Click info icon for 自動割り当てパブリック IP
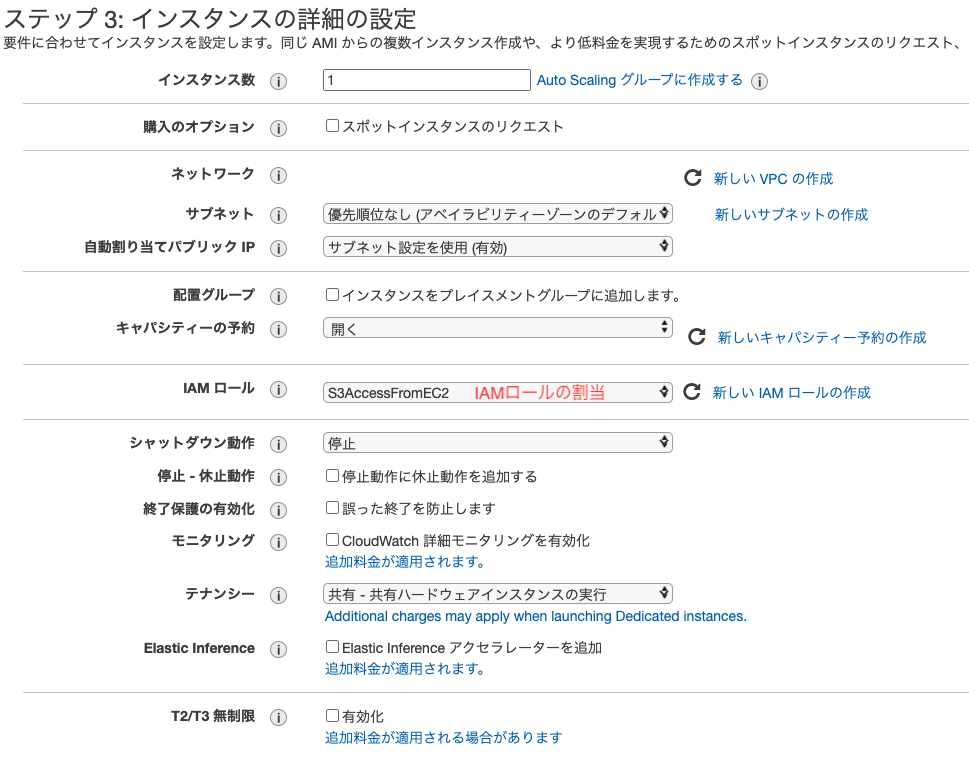Screen dimensions: 969x760 tap(278, 248)
